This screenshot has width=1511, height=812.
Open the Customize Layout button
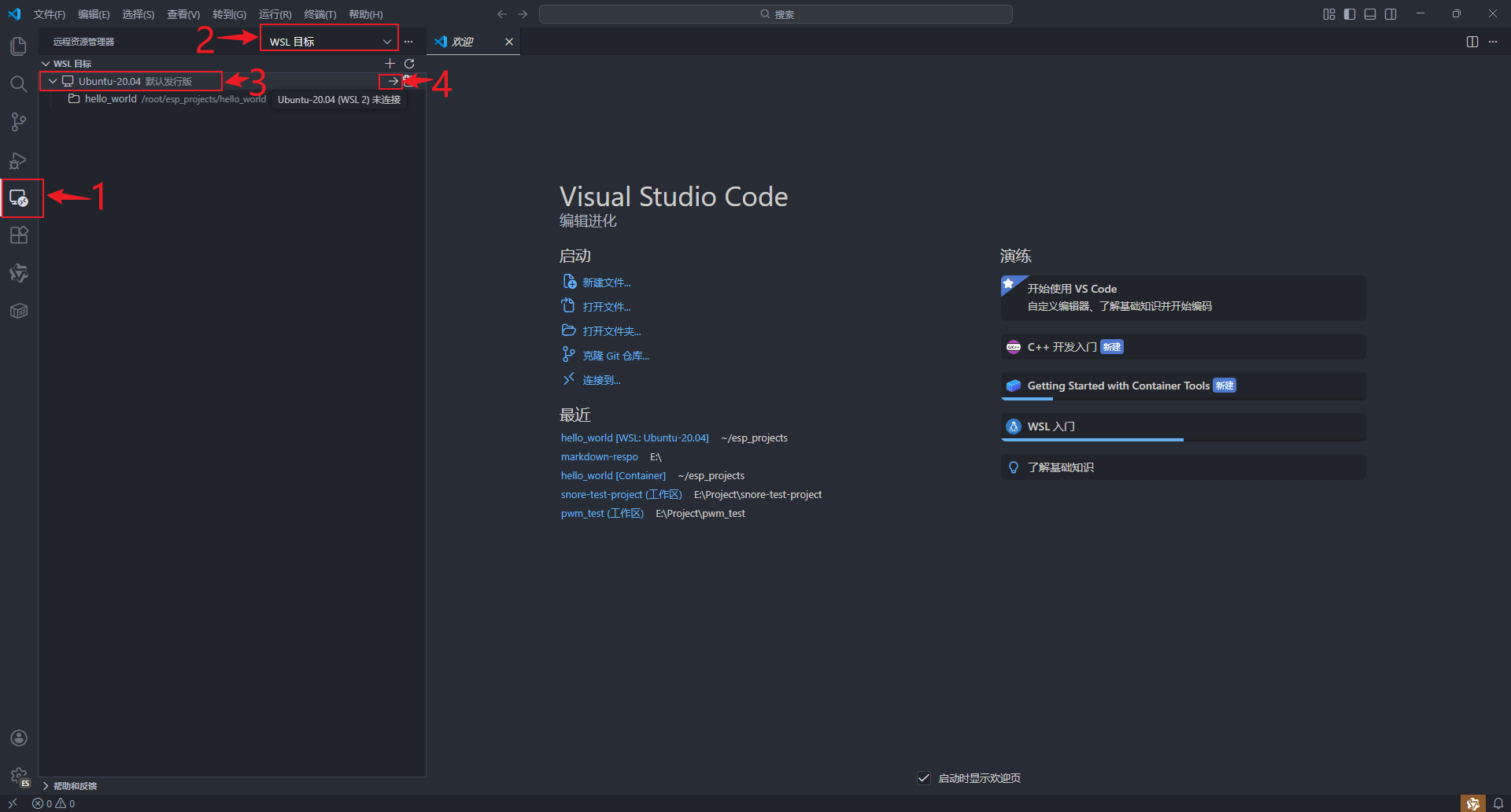[1329, 14]
